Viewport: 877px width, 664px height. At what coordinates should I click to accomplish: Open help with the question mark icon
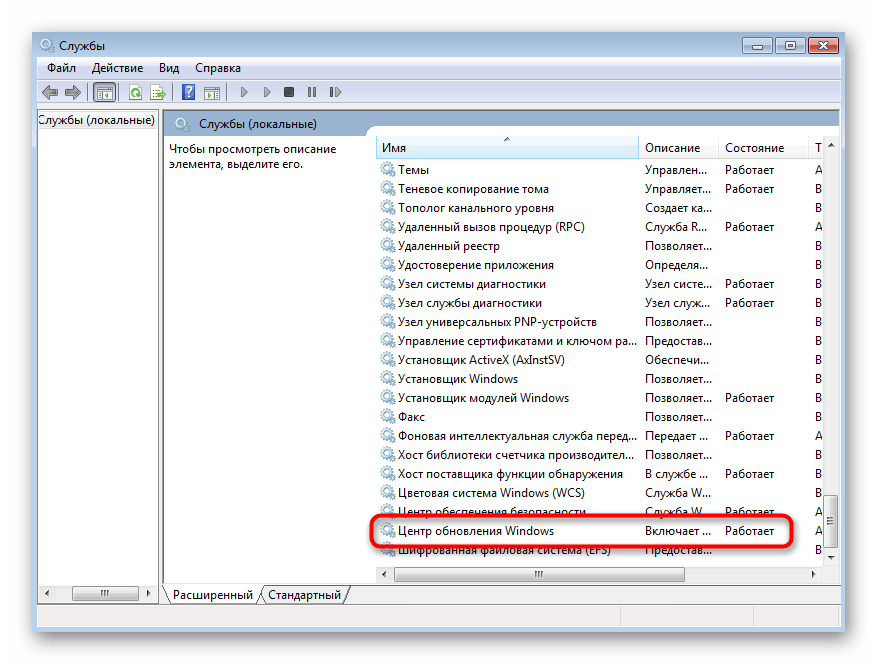[x=188, y=92]
